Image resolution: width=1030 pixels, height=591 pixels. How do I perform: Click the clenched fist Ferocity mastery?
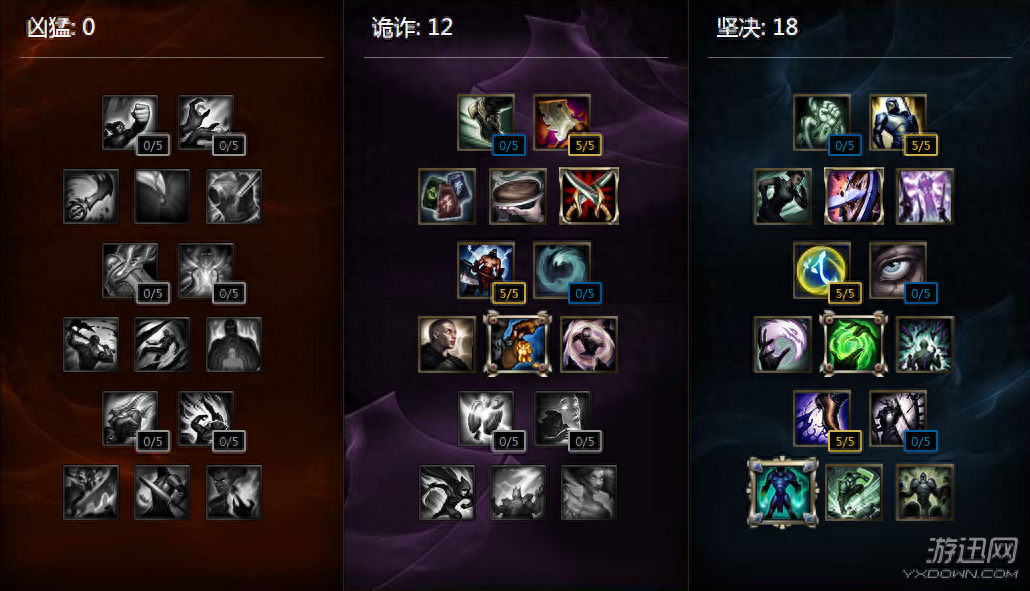130,123
